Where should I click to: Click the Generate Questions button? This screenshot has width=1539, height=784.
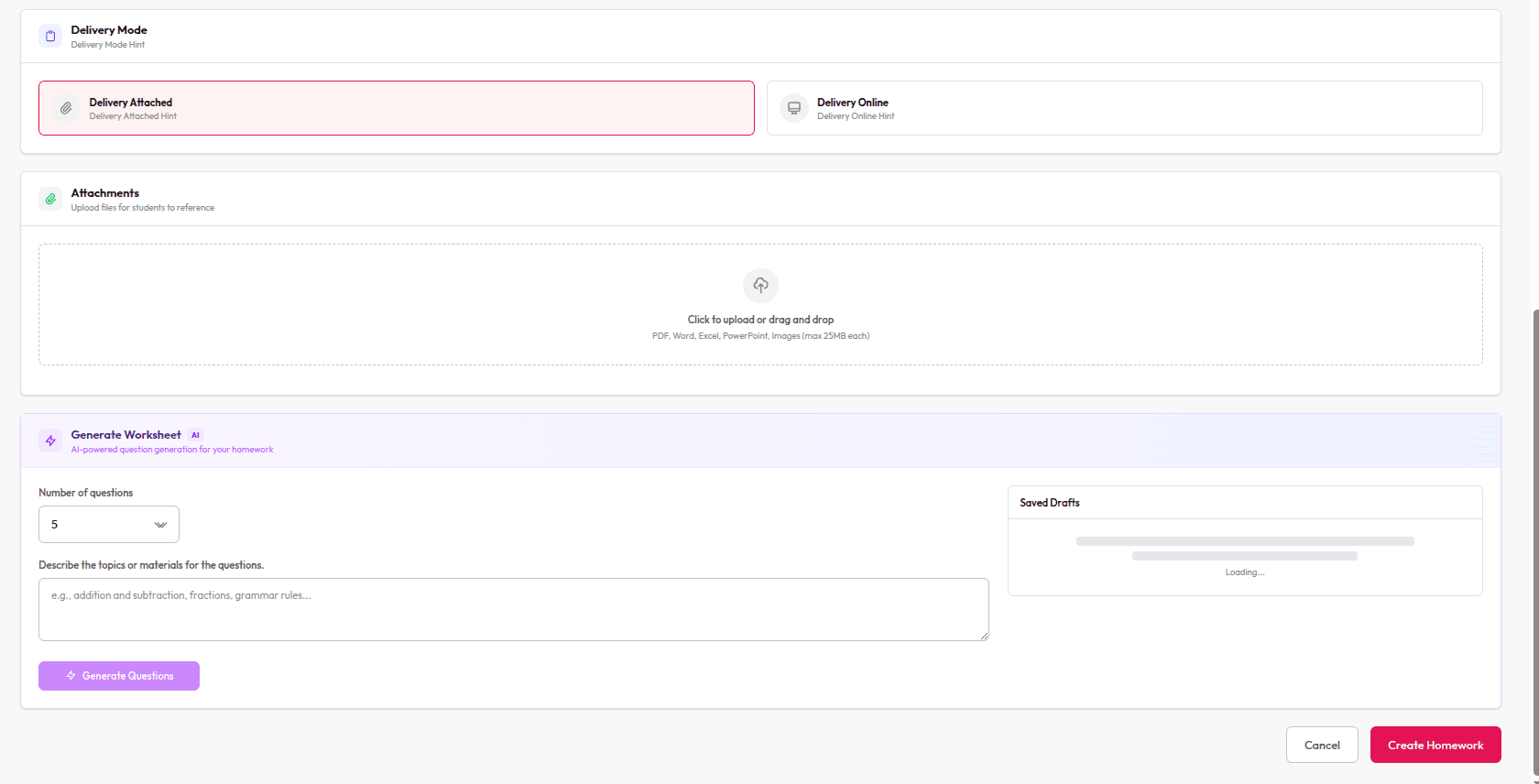119,676
